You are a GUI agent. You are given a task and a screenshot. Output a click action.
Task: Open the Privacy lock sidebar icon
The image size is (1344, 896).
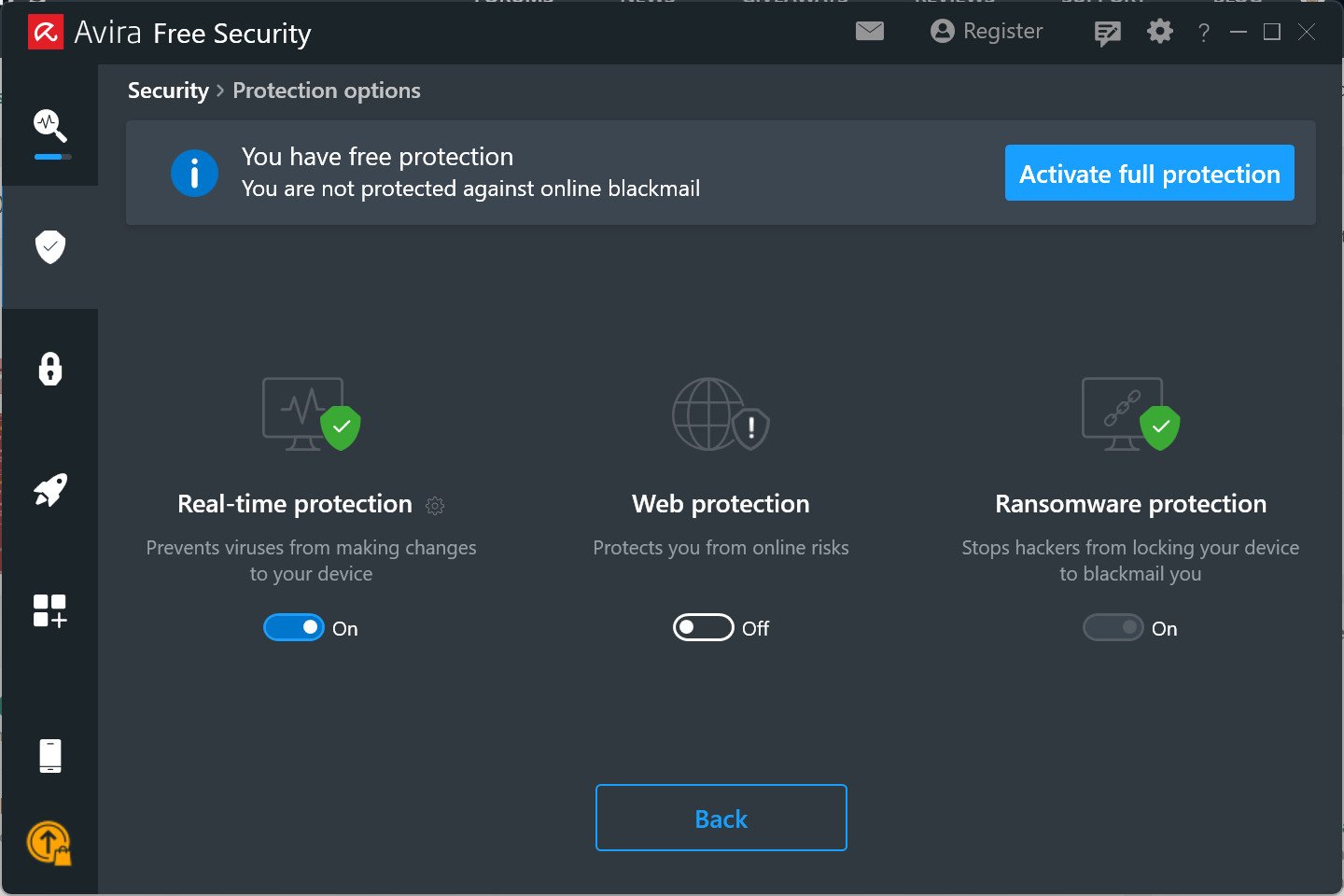click(50, 369)
